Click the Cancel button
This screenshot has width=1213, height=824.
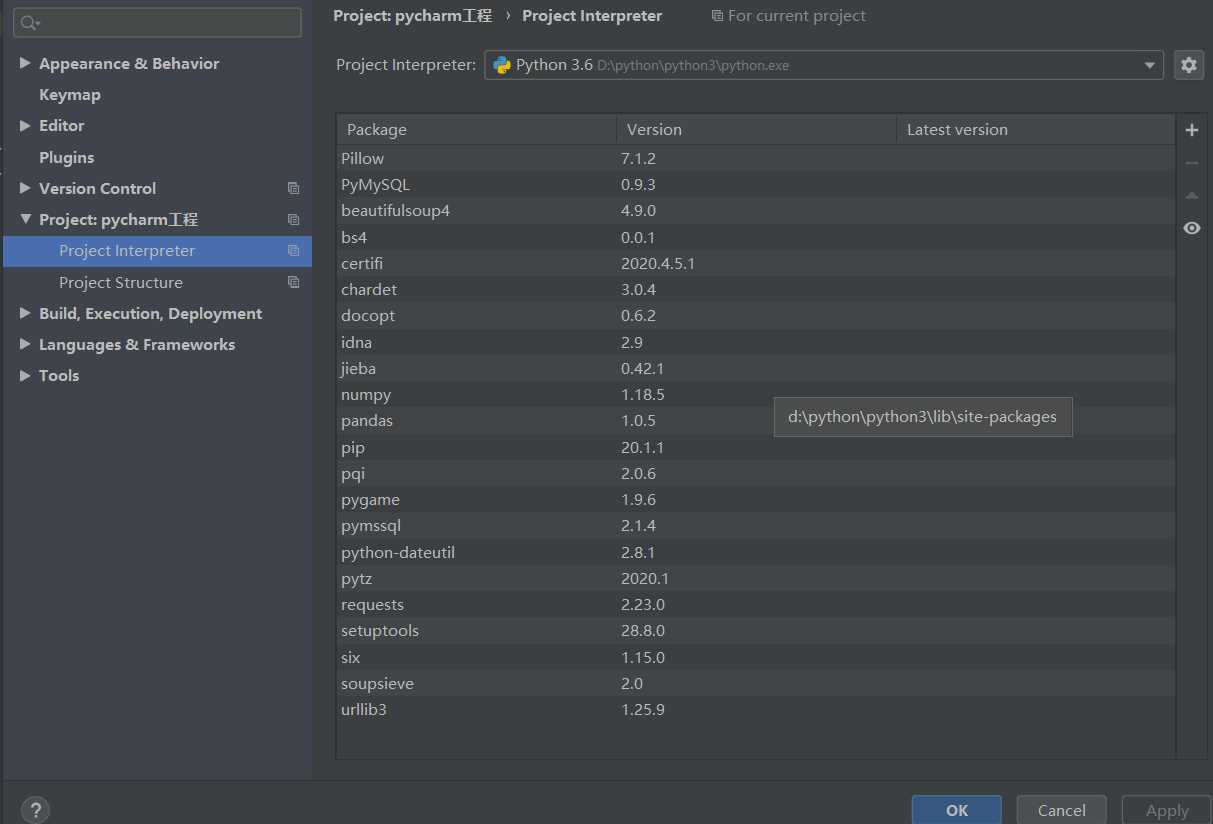1062,810
